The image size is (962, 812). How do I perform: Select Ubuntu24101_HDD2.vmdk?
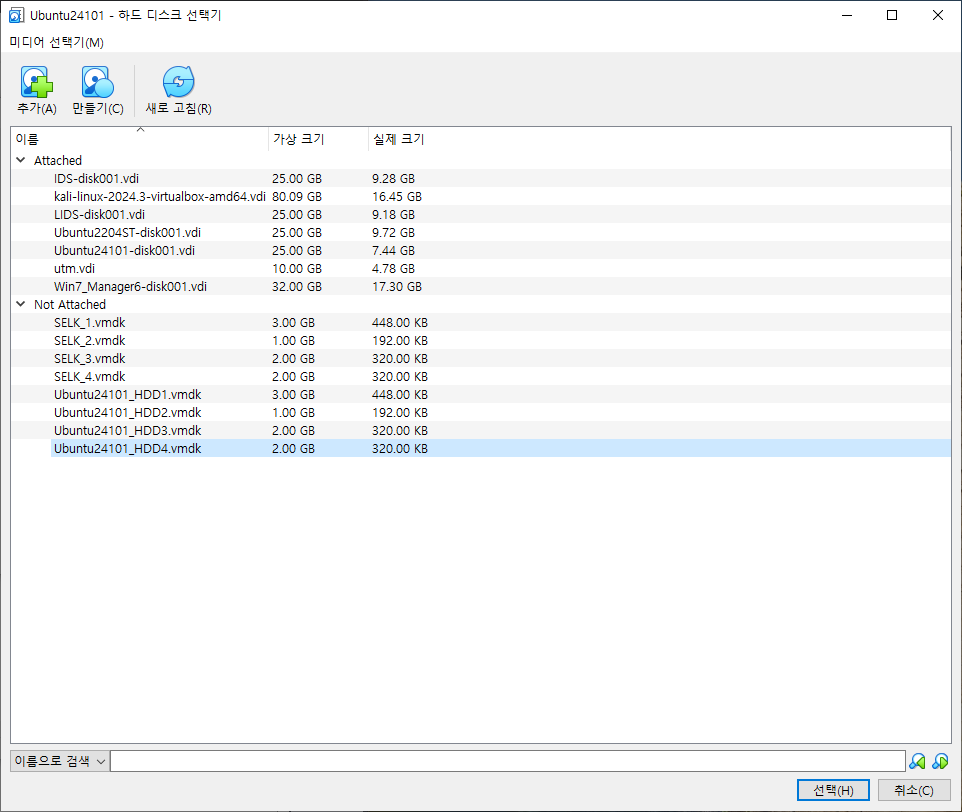pyautogui.click(x=128, y=413)
